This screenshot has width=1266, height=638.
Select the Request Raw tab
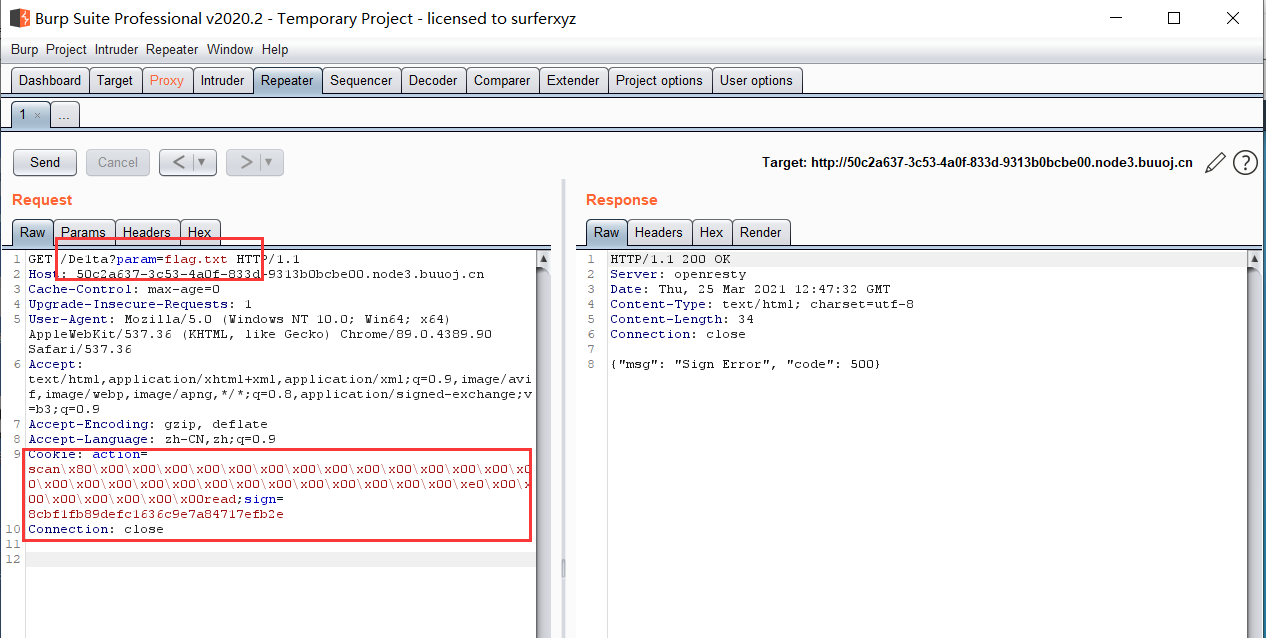pos(33,232)
